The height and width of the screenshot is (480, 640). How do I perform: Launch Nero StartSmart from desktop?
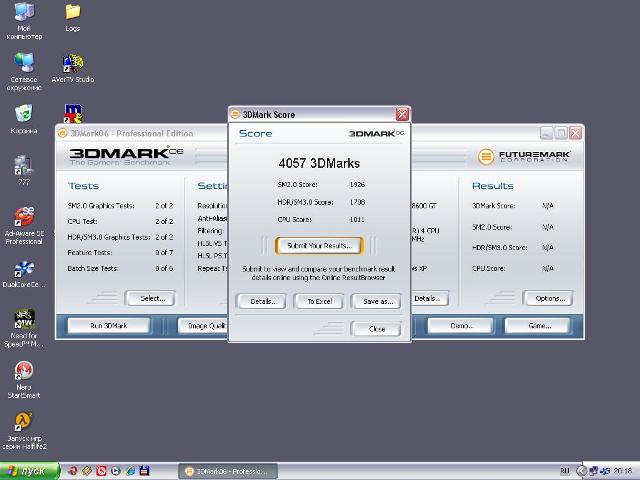point(24,380)
